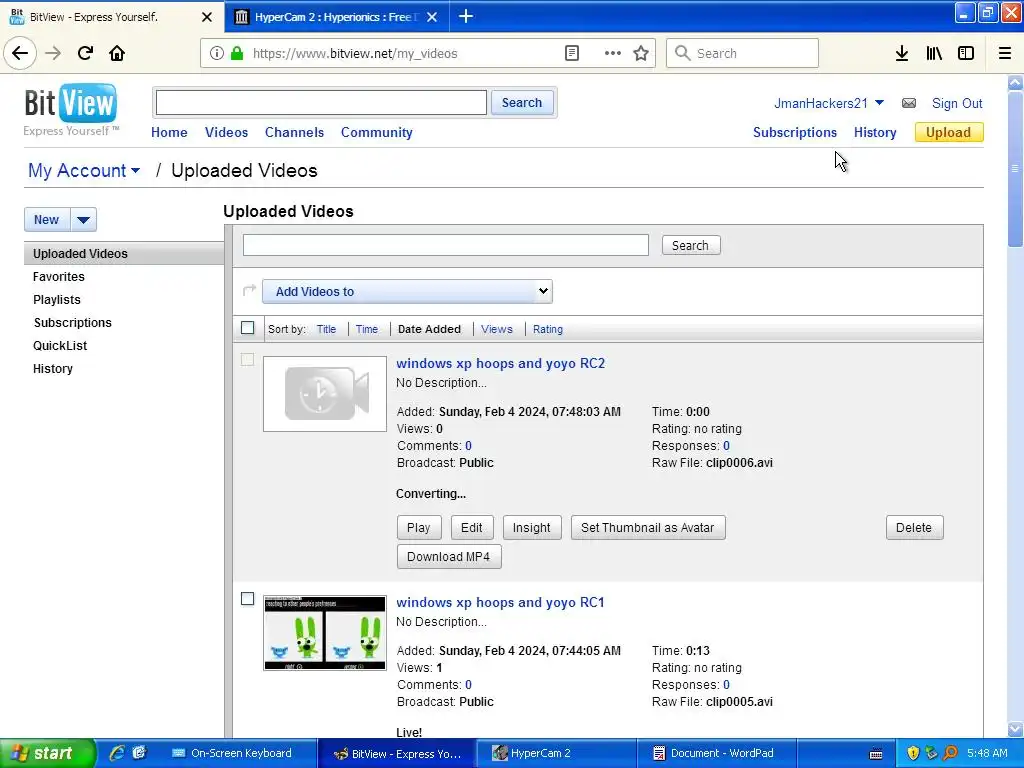The width and height of the screenshot is (1024, 768).
Task: Click Search button in Uploaded Videos panel
Action: click(x=690, y=246)
